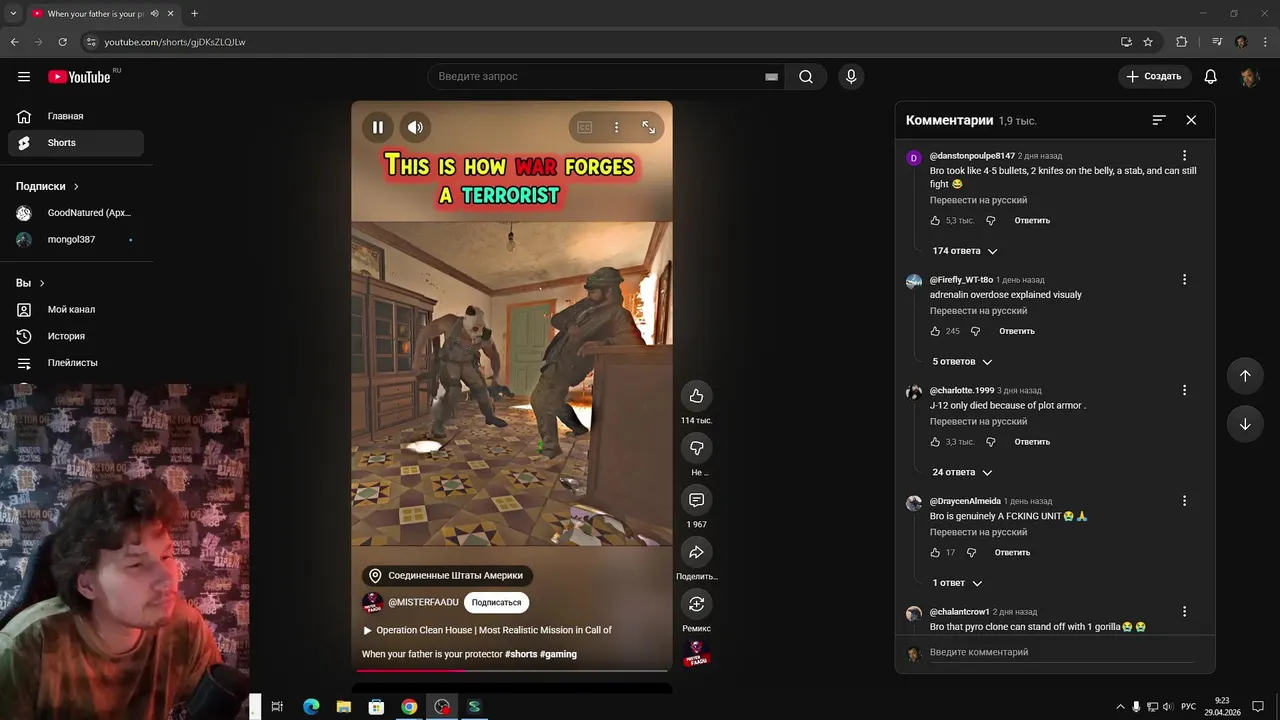Pause the Shorts video
Screen dimensions: 1280x720
(x=378, y=127)
